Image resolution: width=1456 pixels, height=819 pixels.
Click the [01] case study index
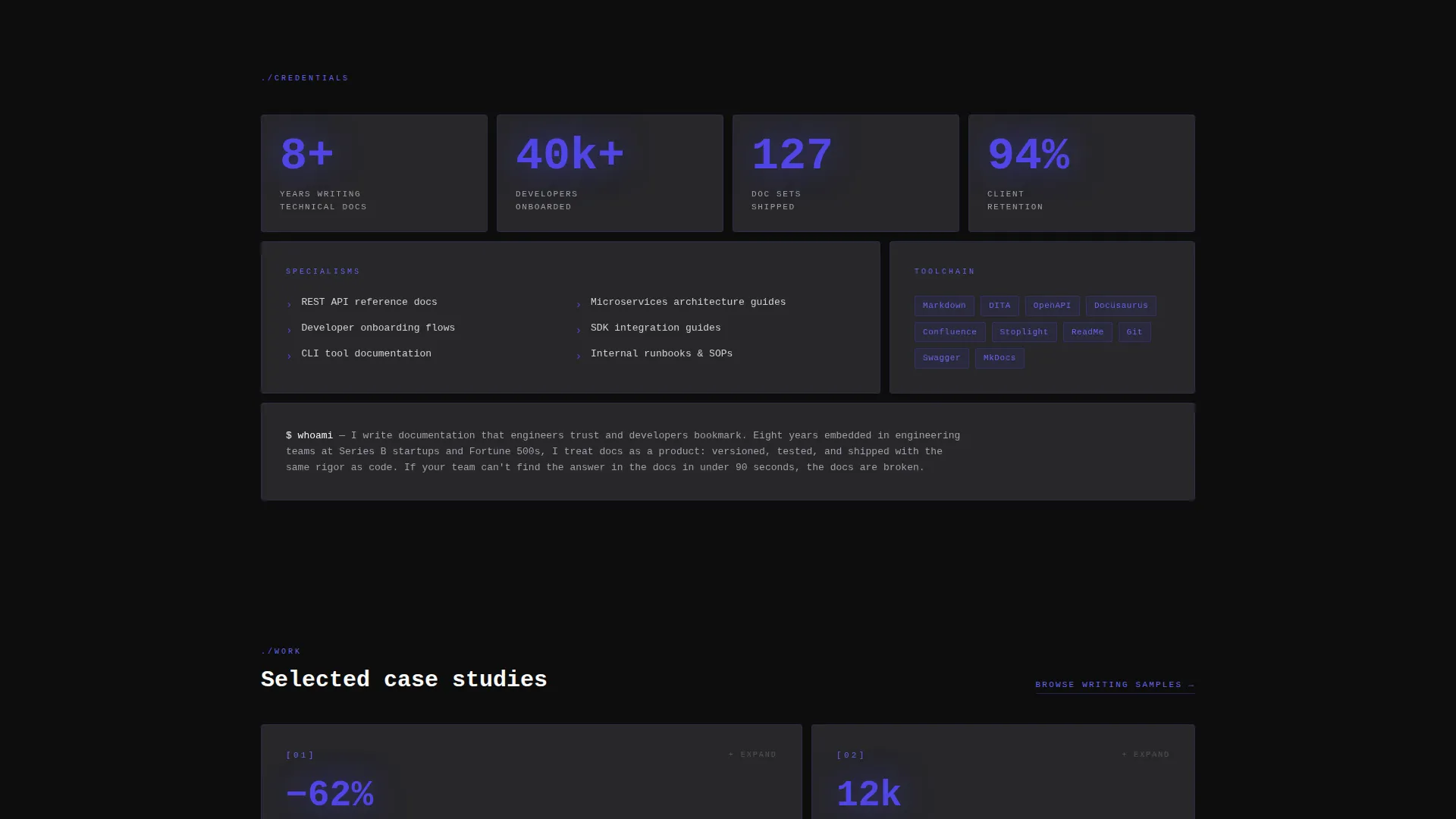[300, 755]
